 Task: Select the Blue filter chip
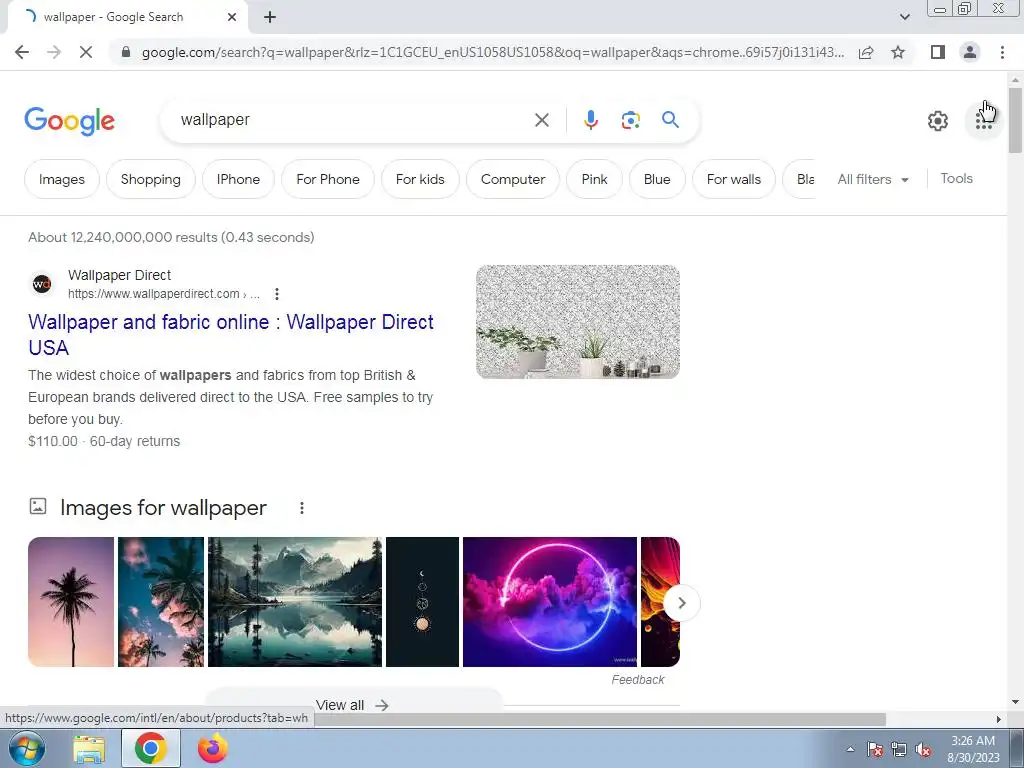click(657, 179)
